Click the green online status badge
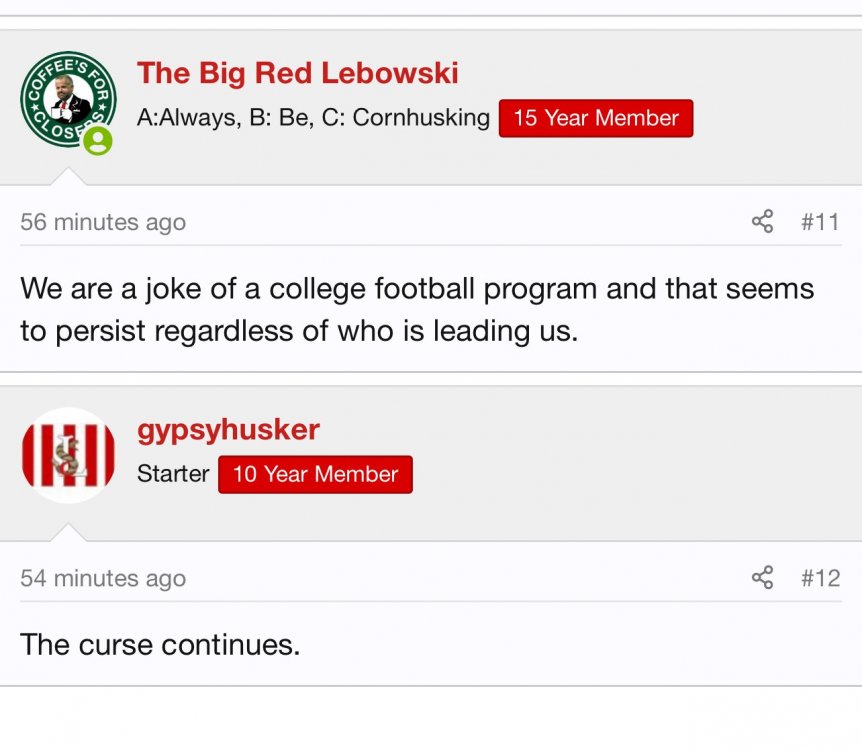This screenshot has width=862, height=750. tap(98, 141)
